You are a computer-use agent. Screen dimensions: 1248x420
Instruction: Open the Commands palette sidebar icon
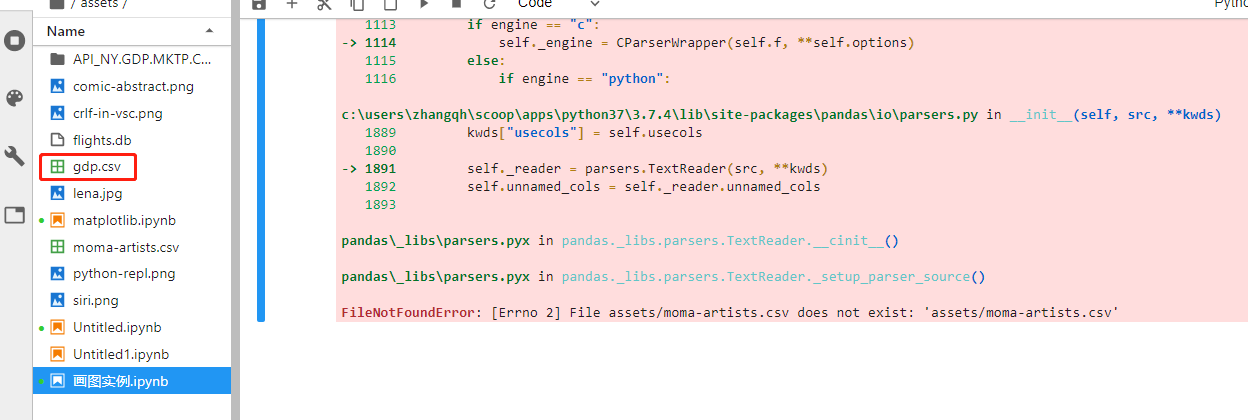pos(14,98)
